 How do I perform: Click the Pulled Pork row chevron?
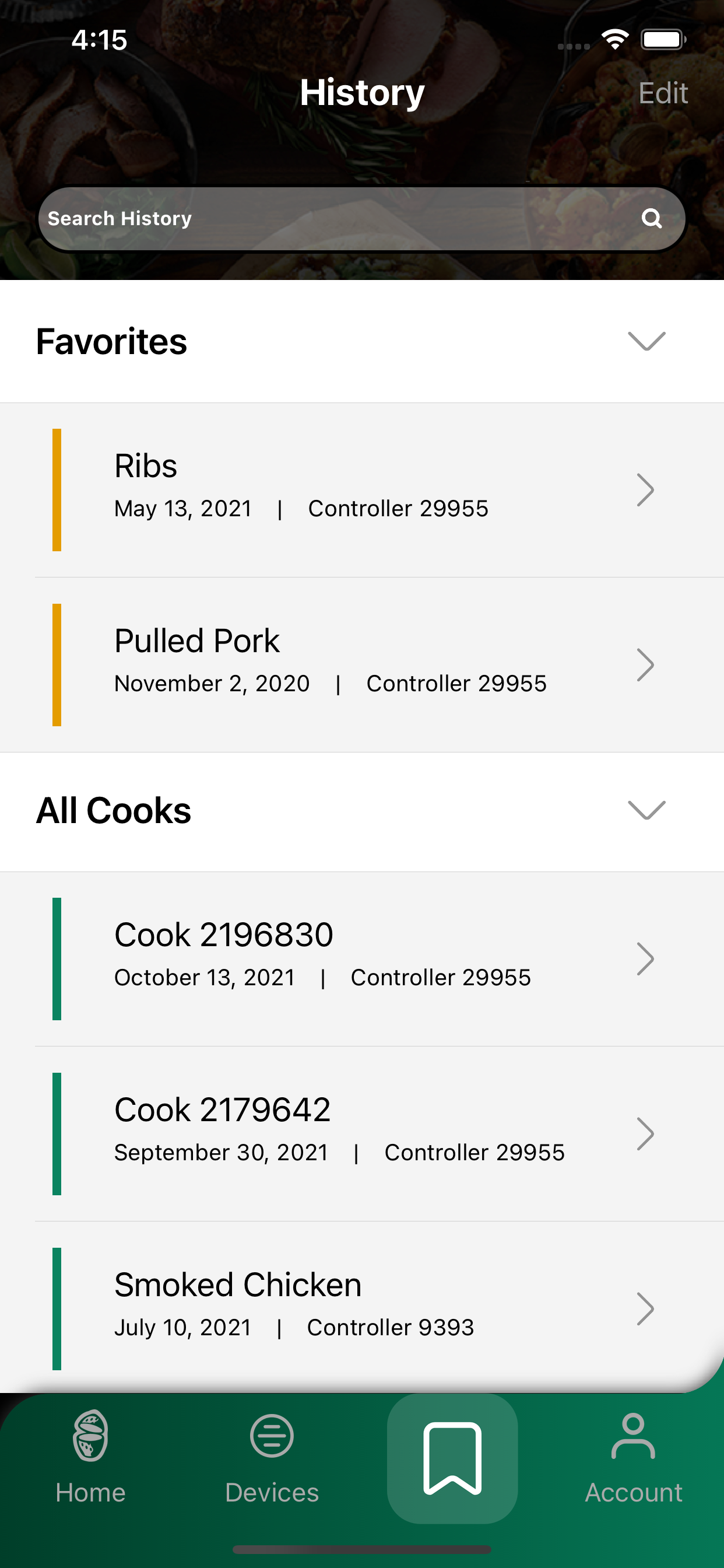(x=645, y=664)
